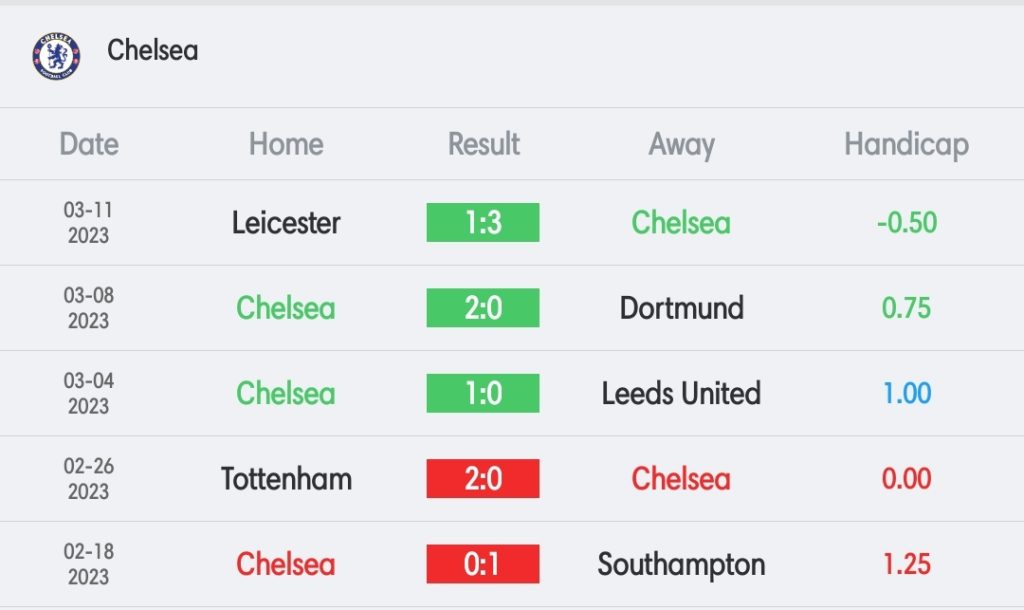Open the Leicester team link

[x=286, y=222]
